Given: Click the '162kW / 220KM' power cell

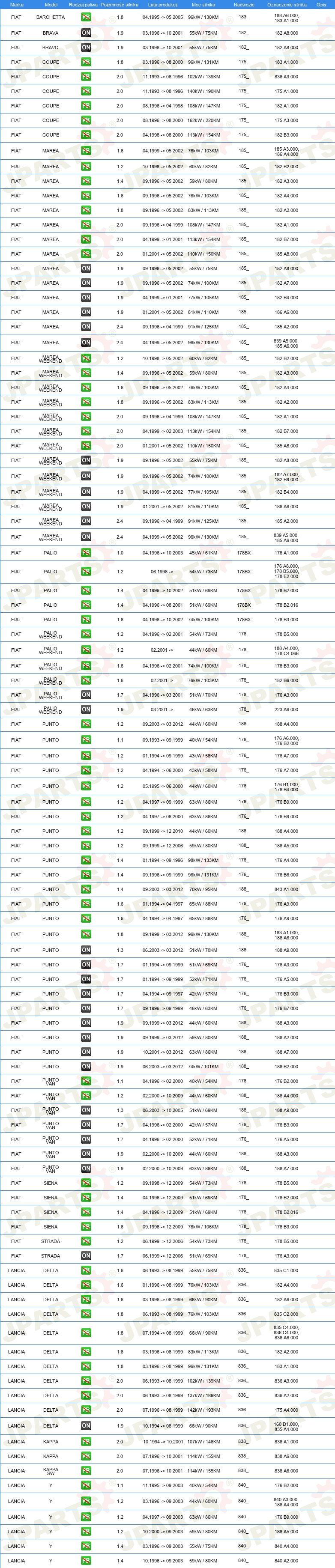Looking at the screenshot, I should pos(203,120).
